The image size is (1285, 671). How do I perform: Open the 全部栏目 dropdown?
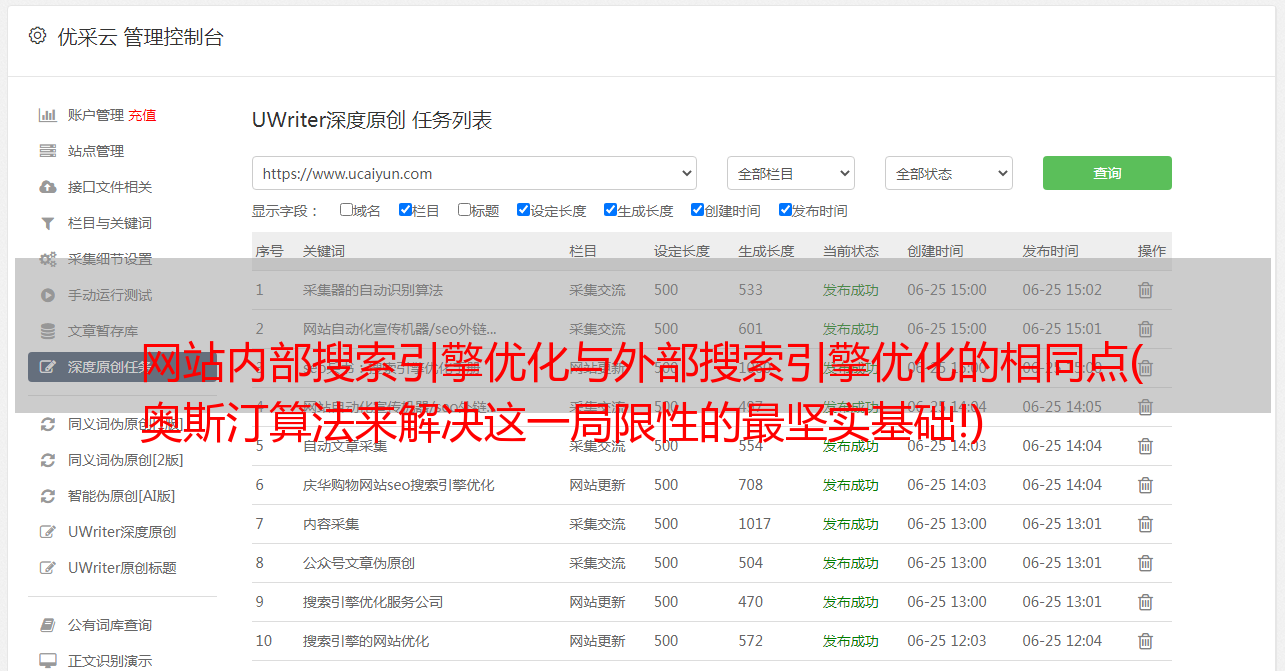791,173
